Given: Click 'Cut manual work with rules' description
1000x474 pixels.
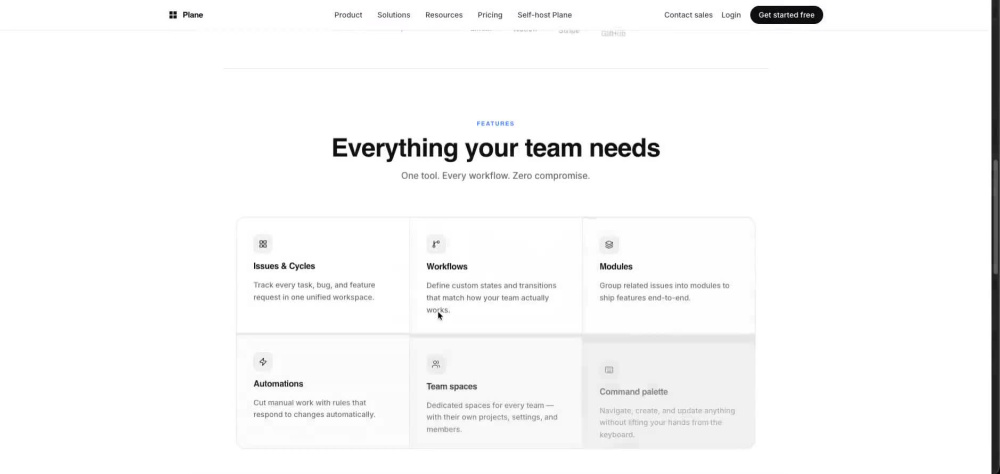Looking at the screenshot, I should pos(314,408).
